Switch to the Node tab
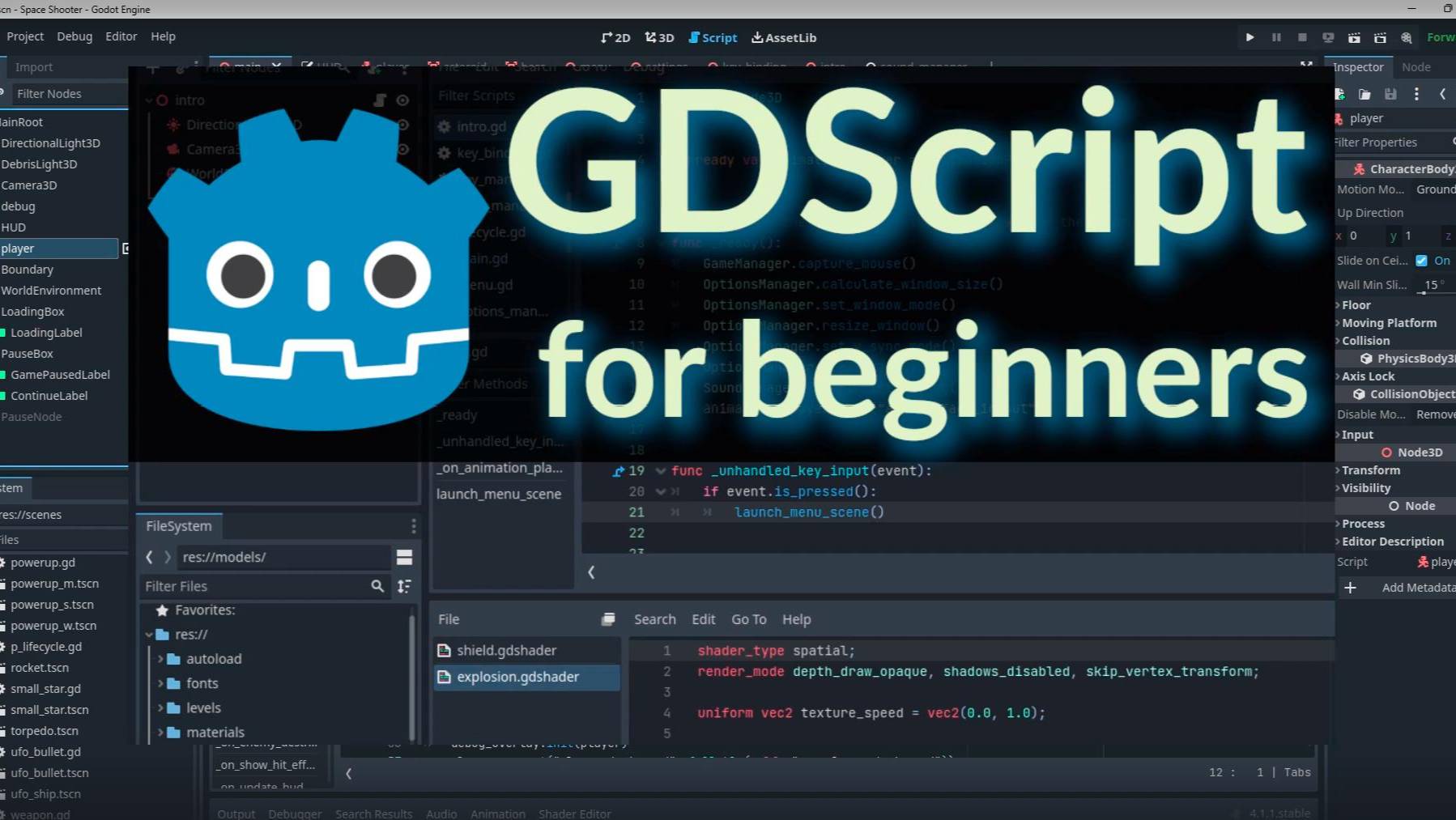Screen dimensions: 1456x820 [1419, 67]
